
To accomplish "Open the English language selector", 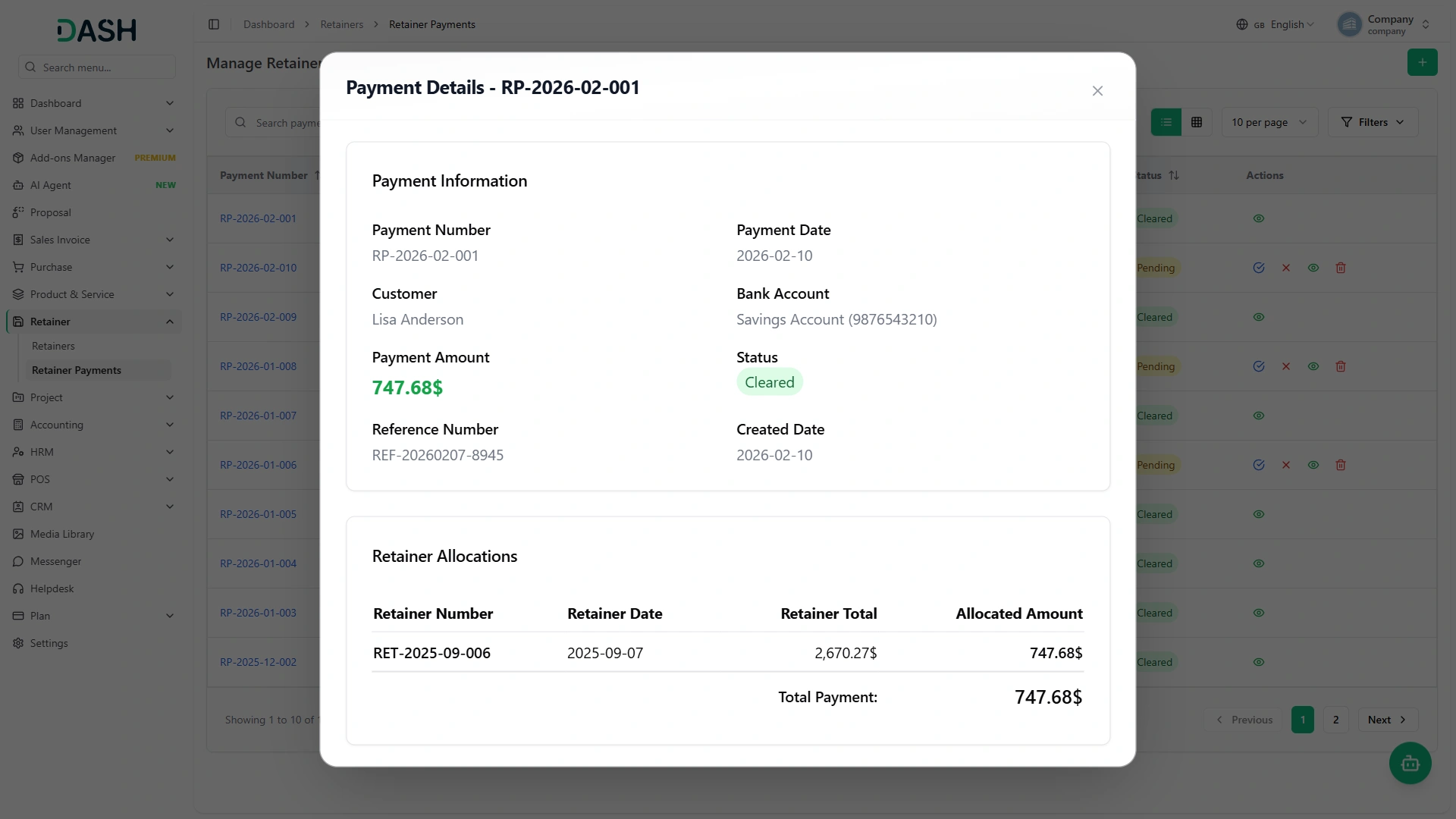I will pyautogui.click(x=1276, y=24).
